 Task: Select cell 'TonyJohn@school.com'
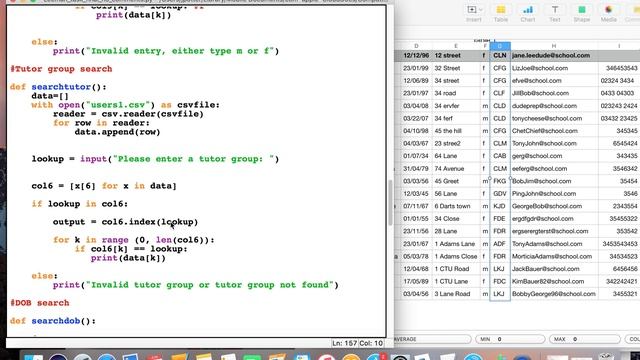544,144
